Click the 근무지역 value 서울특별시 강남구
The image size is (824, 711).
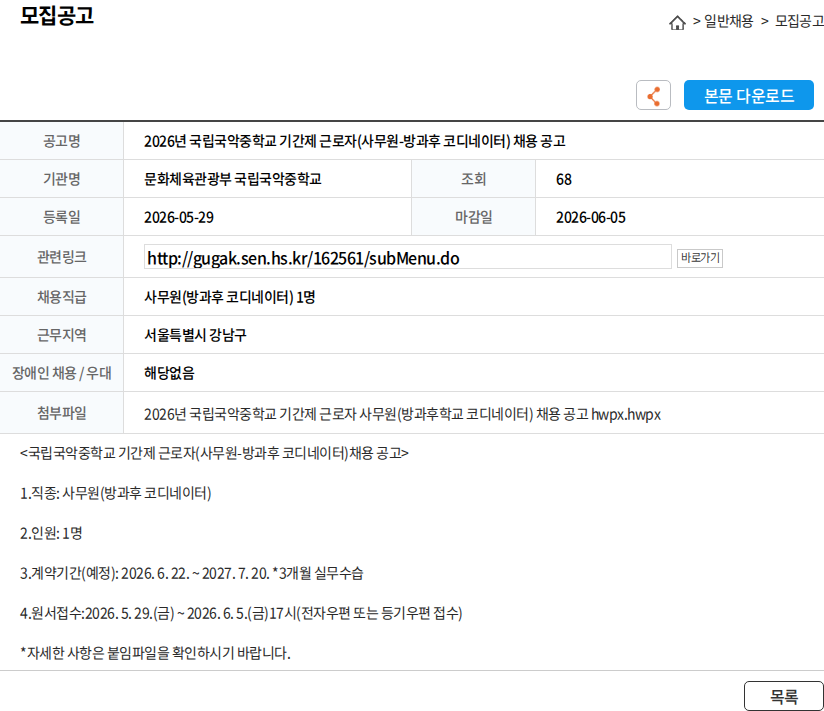tap(195, 335)
